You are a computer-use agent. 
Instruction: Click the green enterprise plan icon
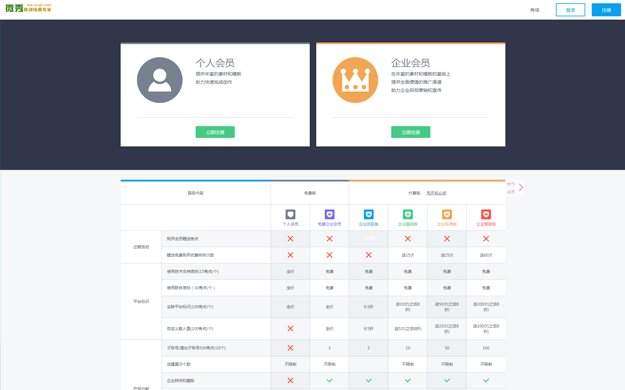(408, 215)
